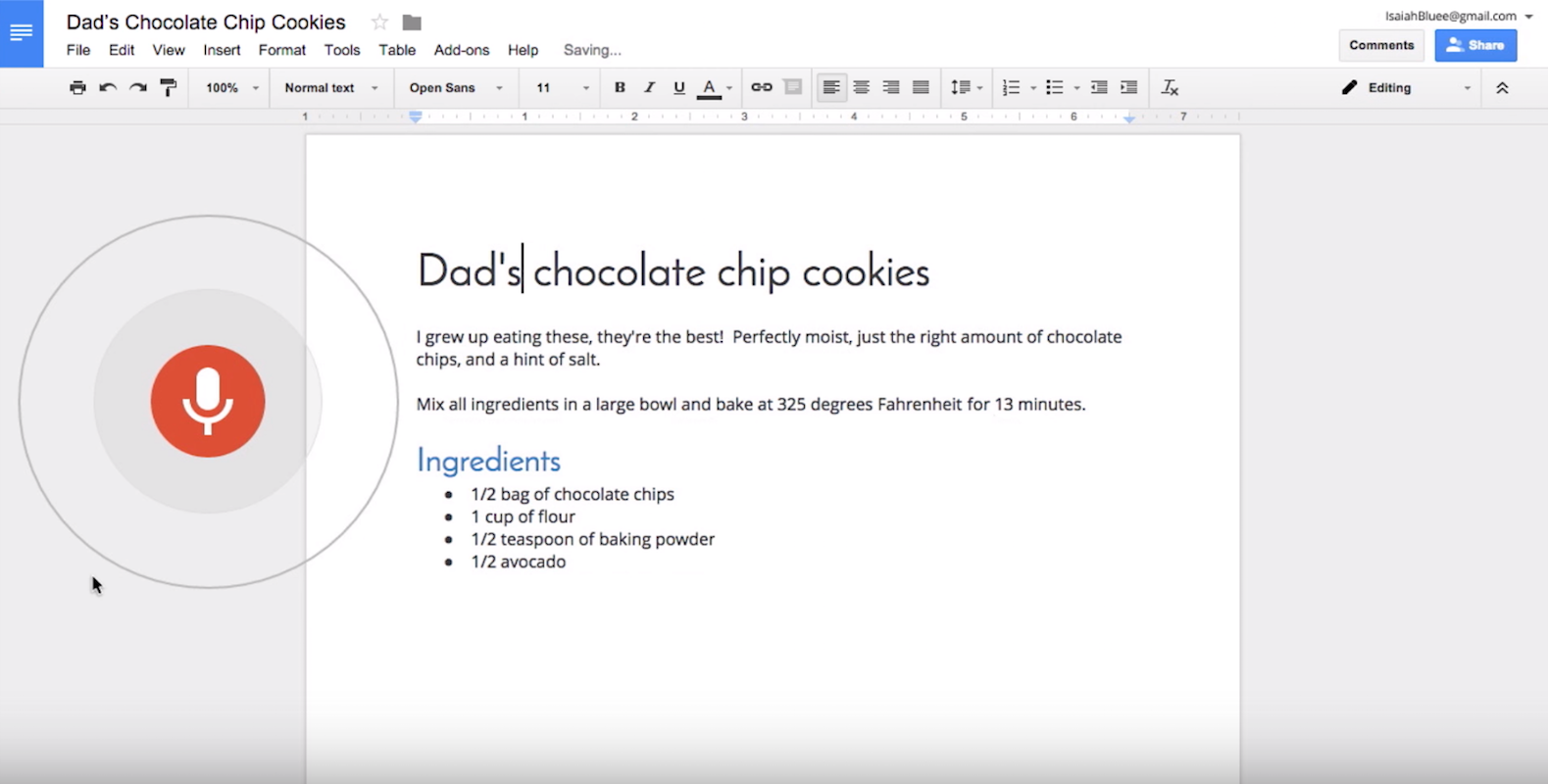Open the Add-ons menu
The image size is (1548, 784).
[461, 50]
